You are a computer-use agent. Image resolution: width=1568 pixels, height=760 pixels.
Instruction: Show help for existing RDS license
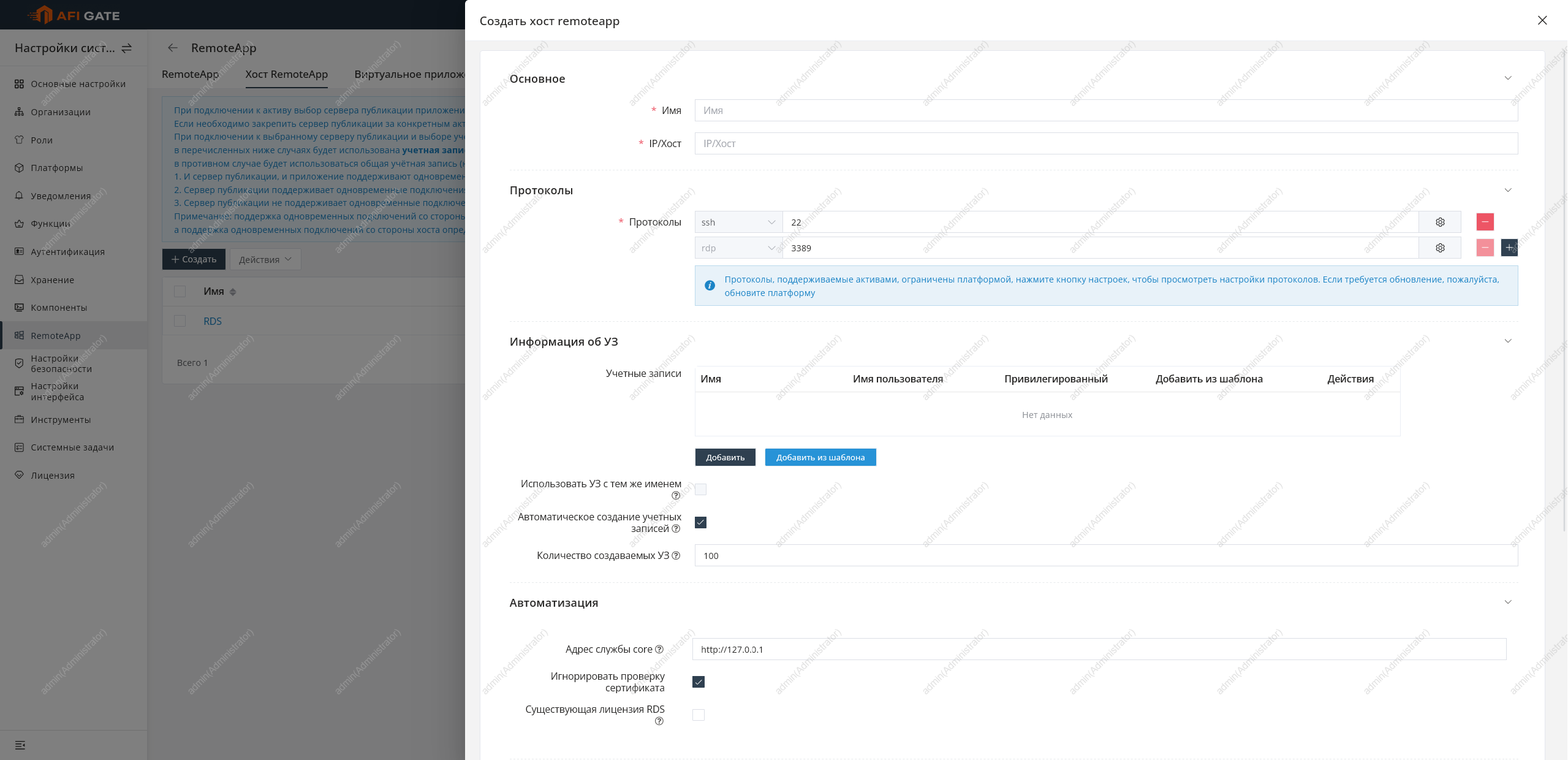tap(659, 721)
